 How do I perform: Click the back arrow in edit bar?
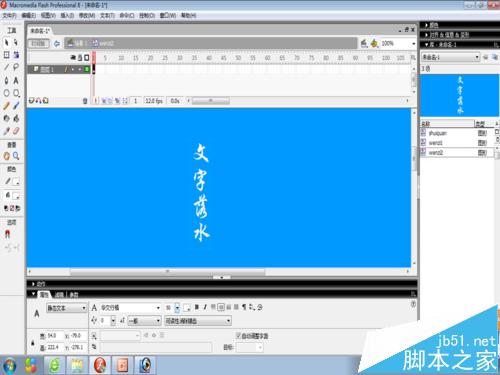tap(57, 43)
